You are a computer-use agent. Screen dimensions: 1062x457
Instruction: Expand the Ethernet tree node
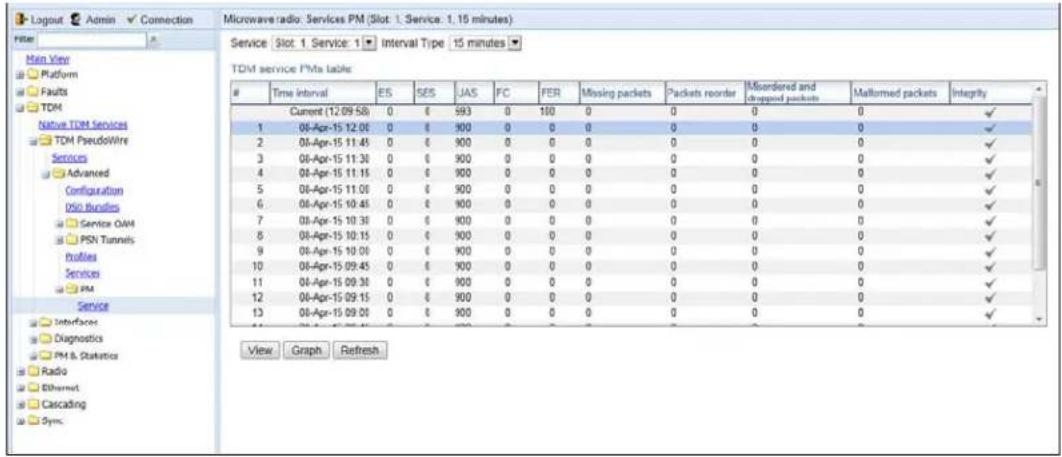(21, 388)
